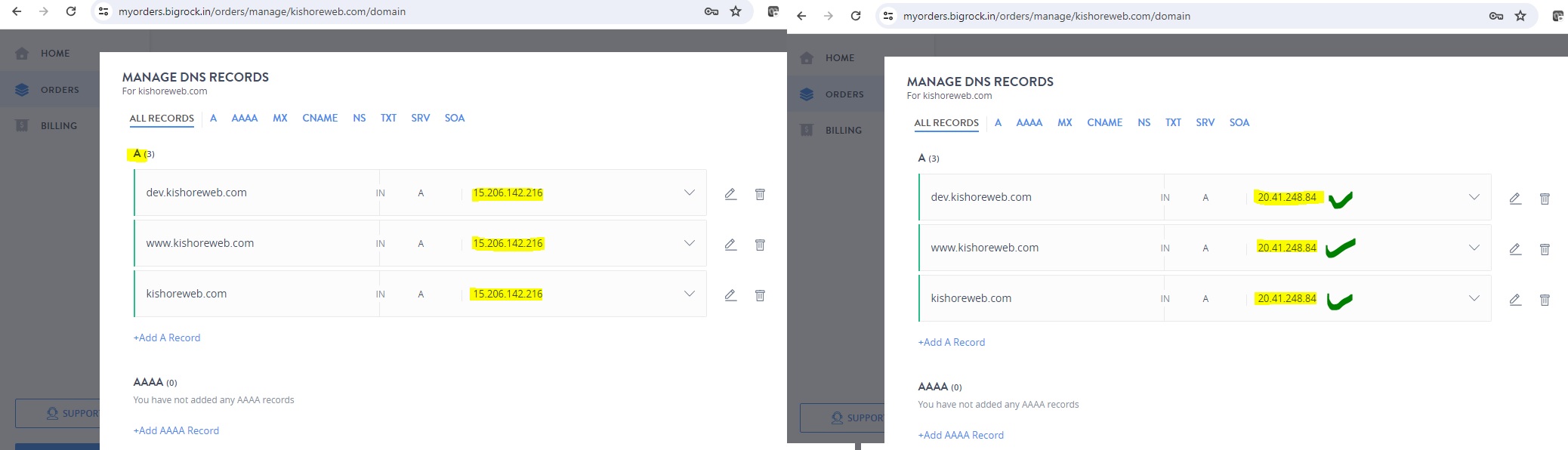Edit the dev.kishoreweb.com record showing 15.206.142.216
The height and width of the screenshot is (450, 1568).
(x=730, y=194)
